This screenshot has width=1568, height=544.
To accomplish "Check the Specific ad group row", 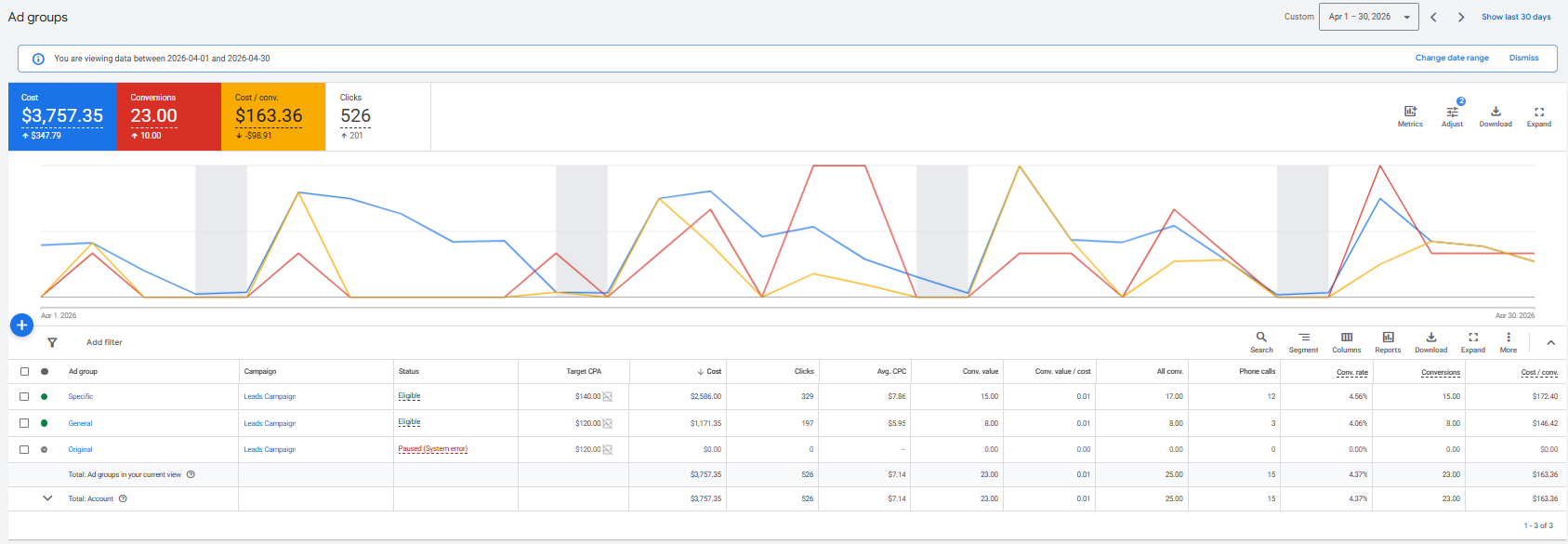I will pyautogui.click(x=24, y=396).
